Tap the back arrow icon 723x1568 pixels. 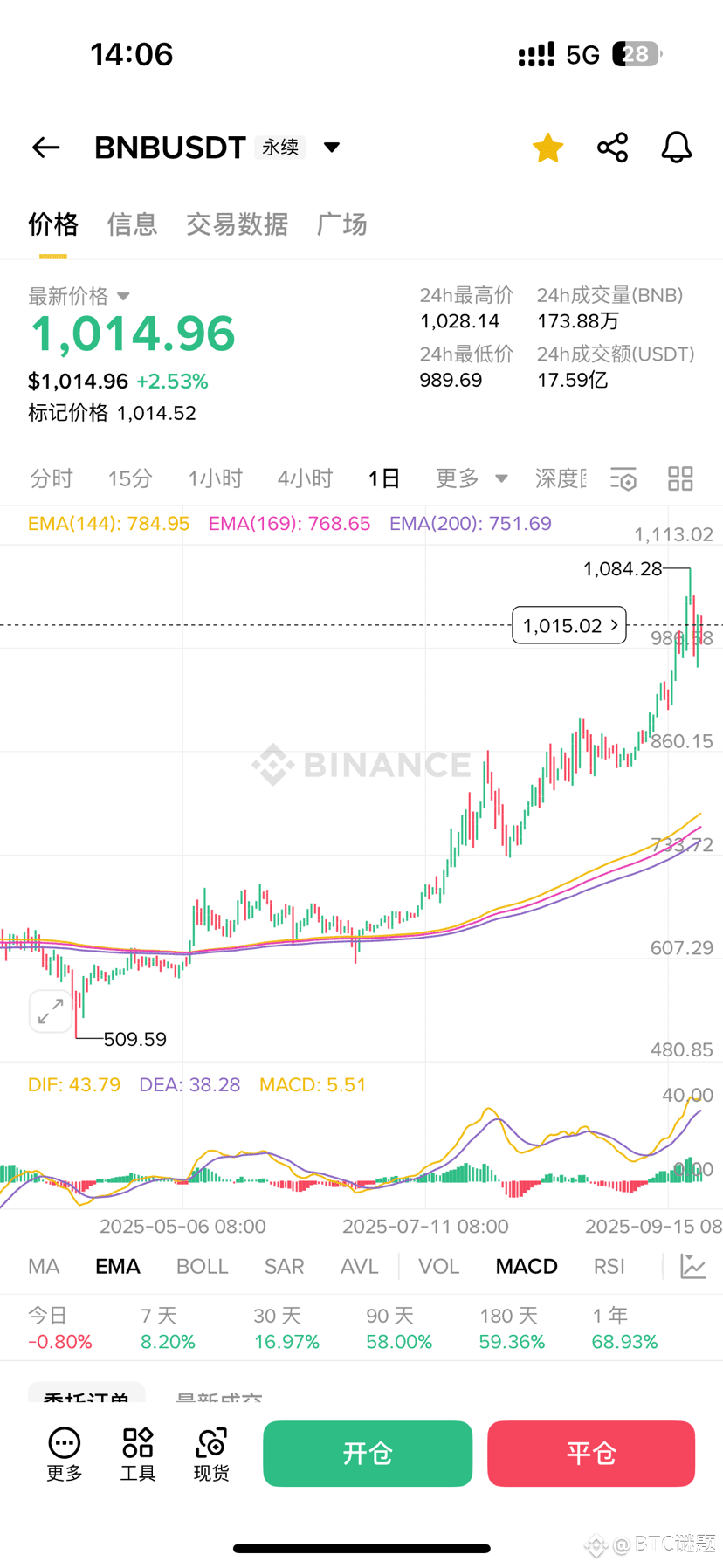[x=45, y=148]
